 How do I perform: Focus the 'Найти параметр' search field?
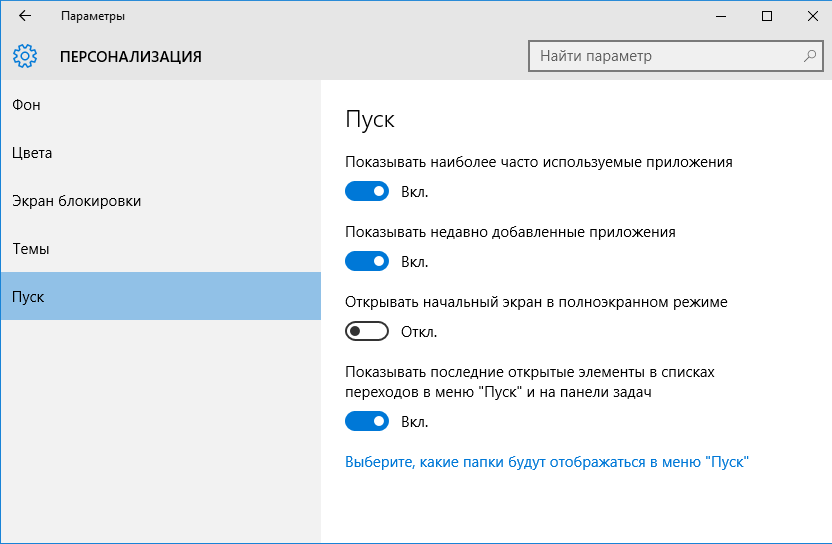[675, 56]
